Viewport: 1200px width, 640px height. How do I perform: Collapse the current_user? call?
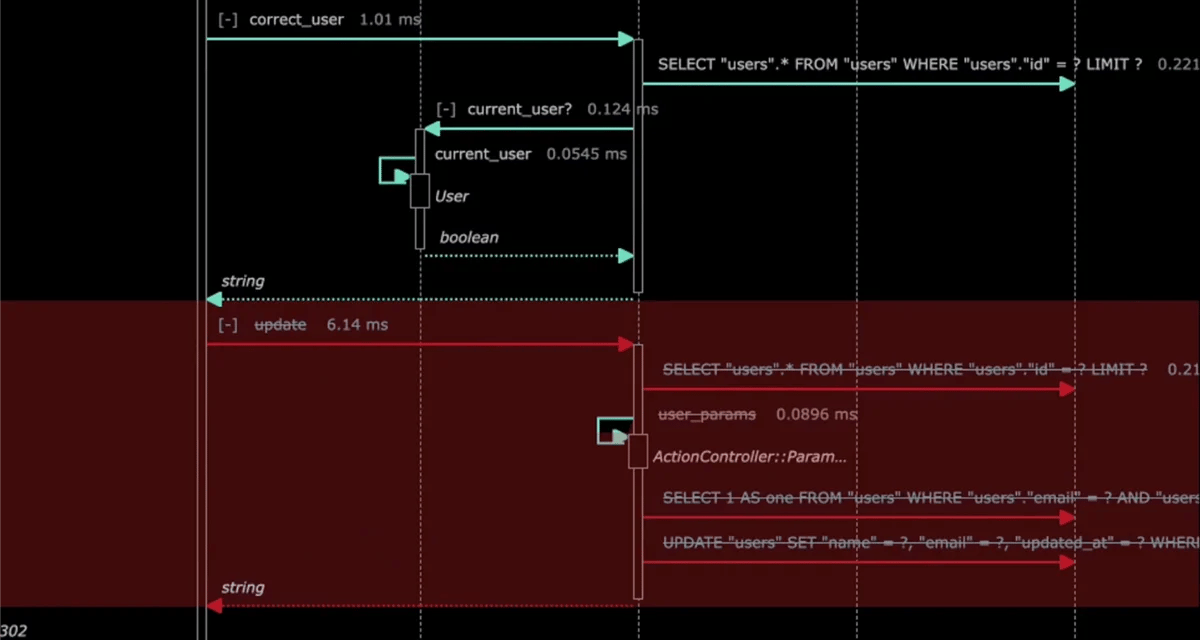446,109
